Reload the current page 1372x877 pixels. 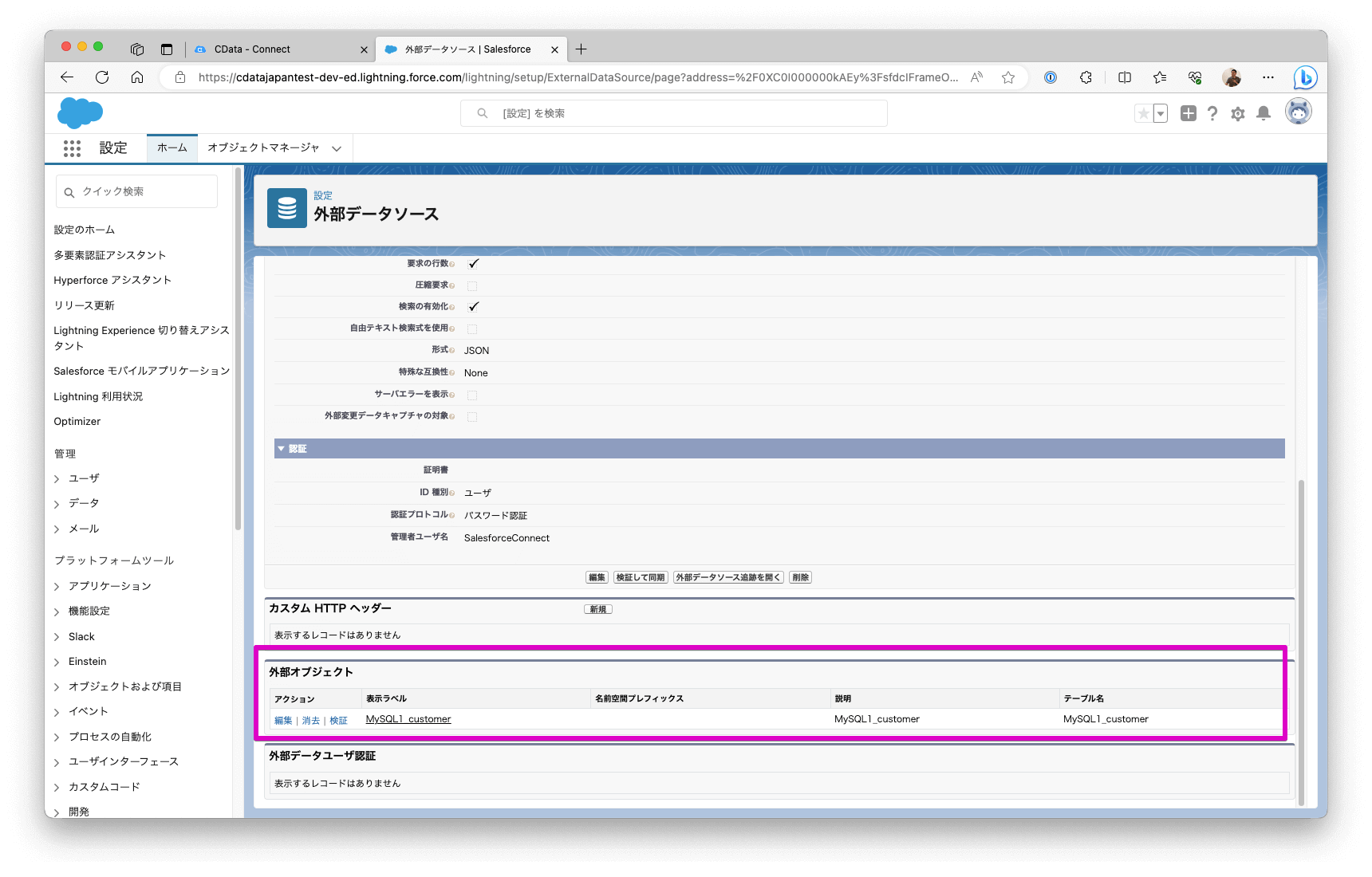click(102, 77)
